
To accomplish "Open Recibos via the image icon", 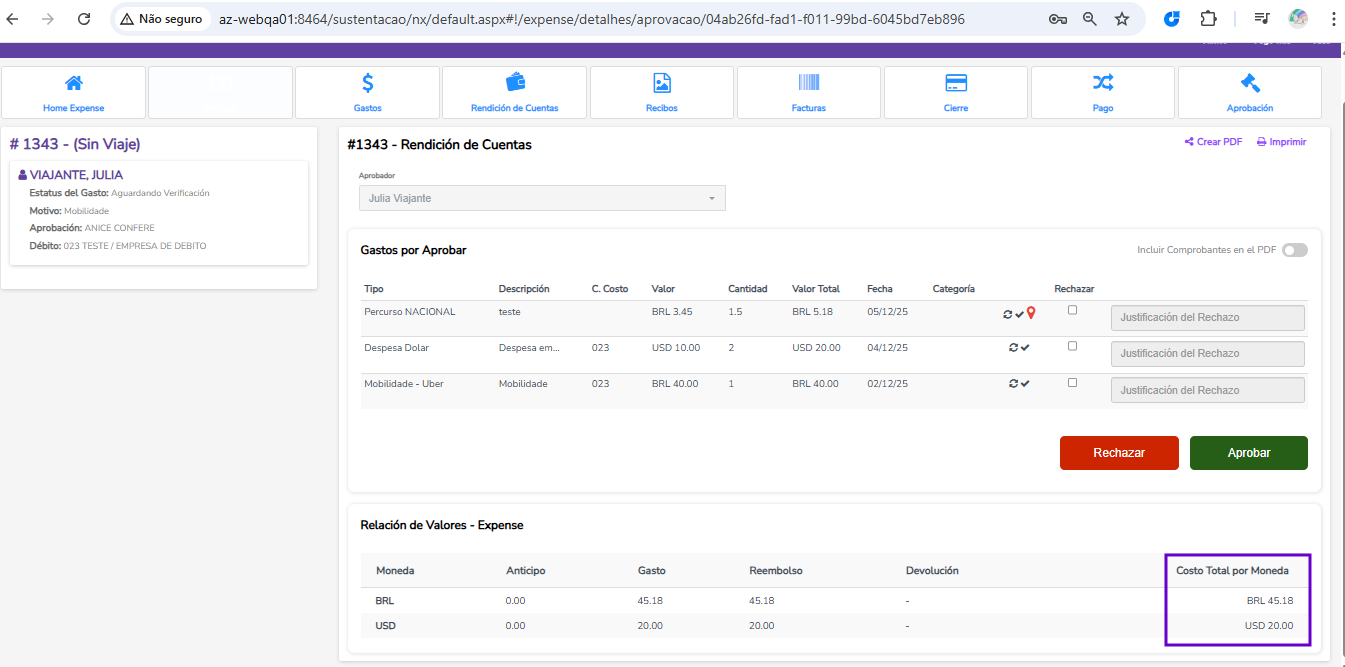I will [x=661, y=84].
